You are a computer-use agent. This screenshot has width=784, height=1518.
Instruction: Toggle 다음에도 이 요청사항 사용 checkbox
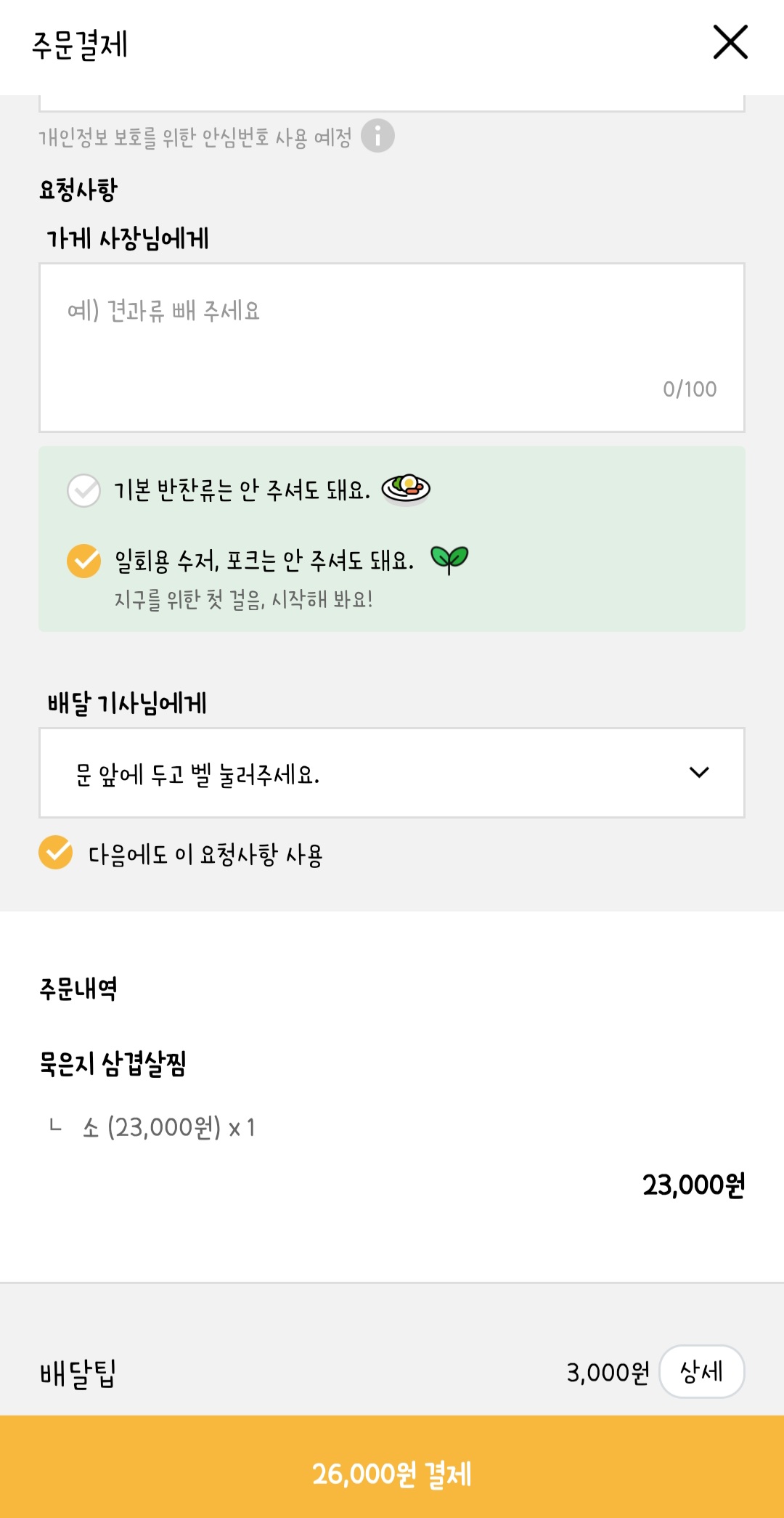click(56, 853)
